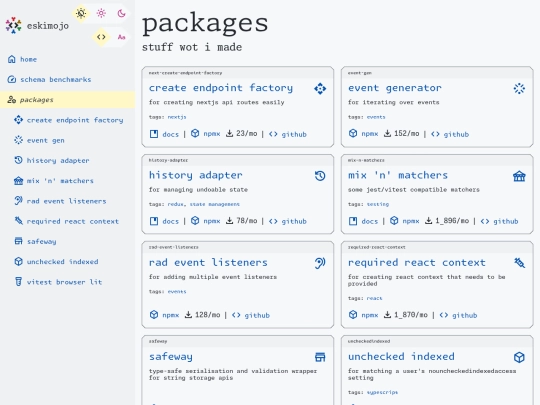Open npmx link for rad event listeners
This screenshot has width=540, height=405.
click(x=164, y=315)
